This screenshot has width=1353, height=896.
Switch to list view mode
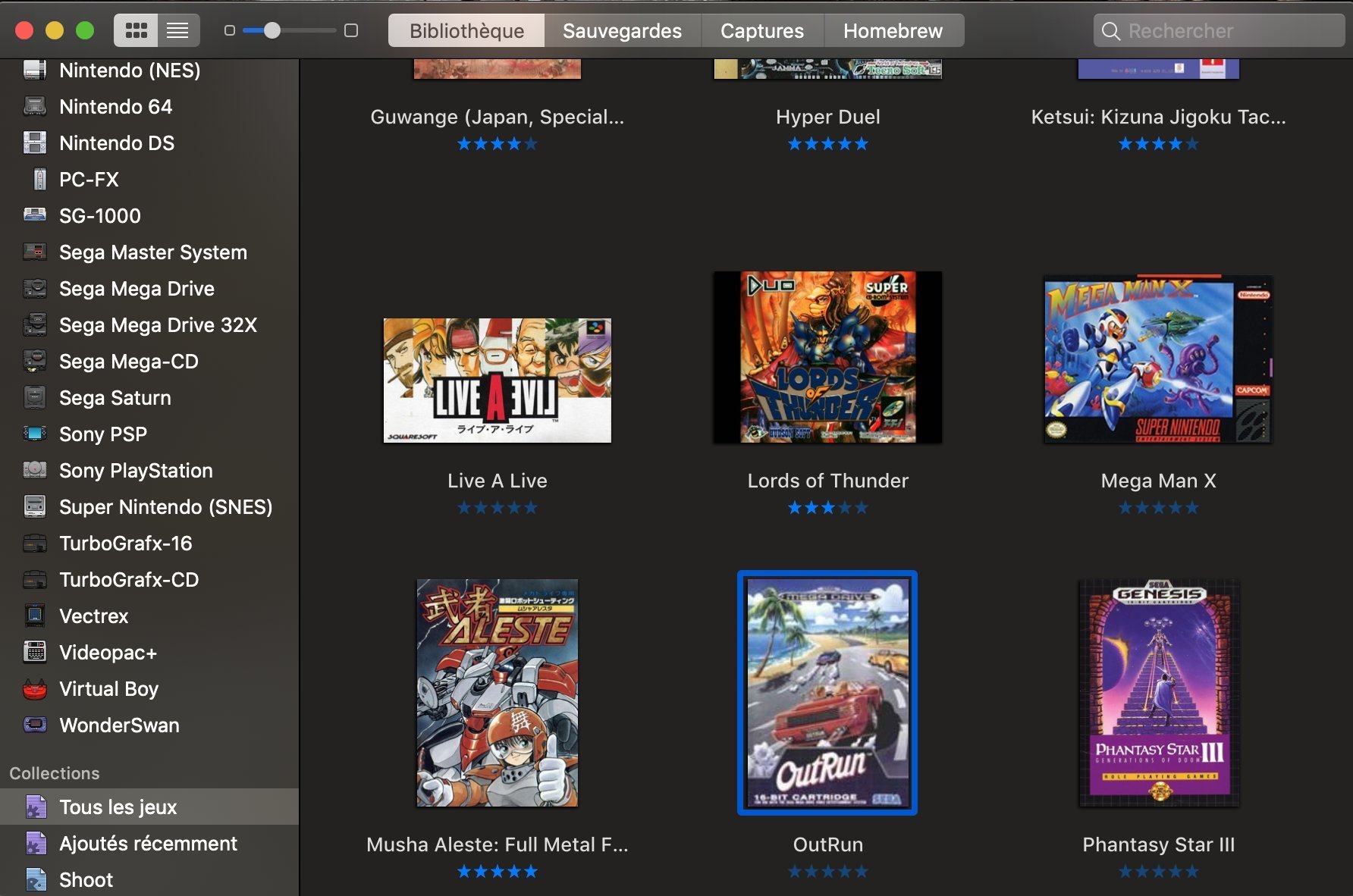[178, 30]
